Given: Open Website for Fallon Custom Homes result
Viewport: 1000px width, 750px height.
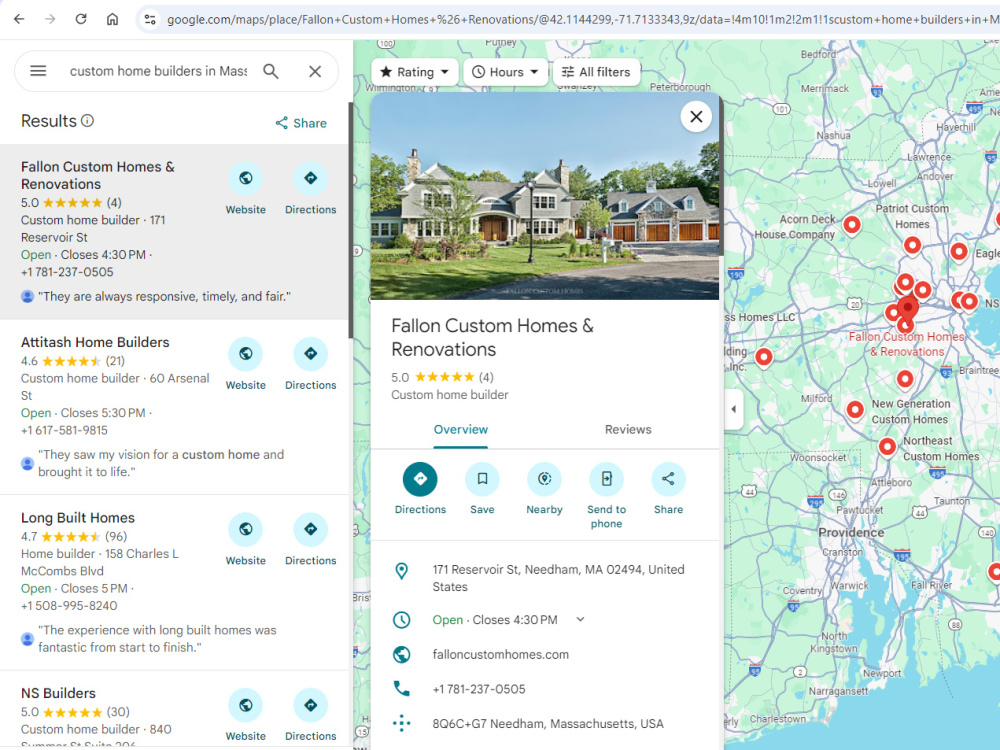Looking at the screenshot, I should pos(246,189).
